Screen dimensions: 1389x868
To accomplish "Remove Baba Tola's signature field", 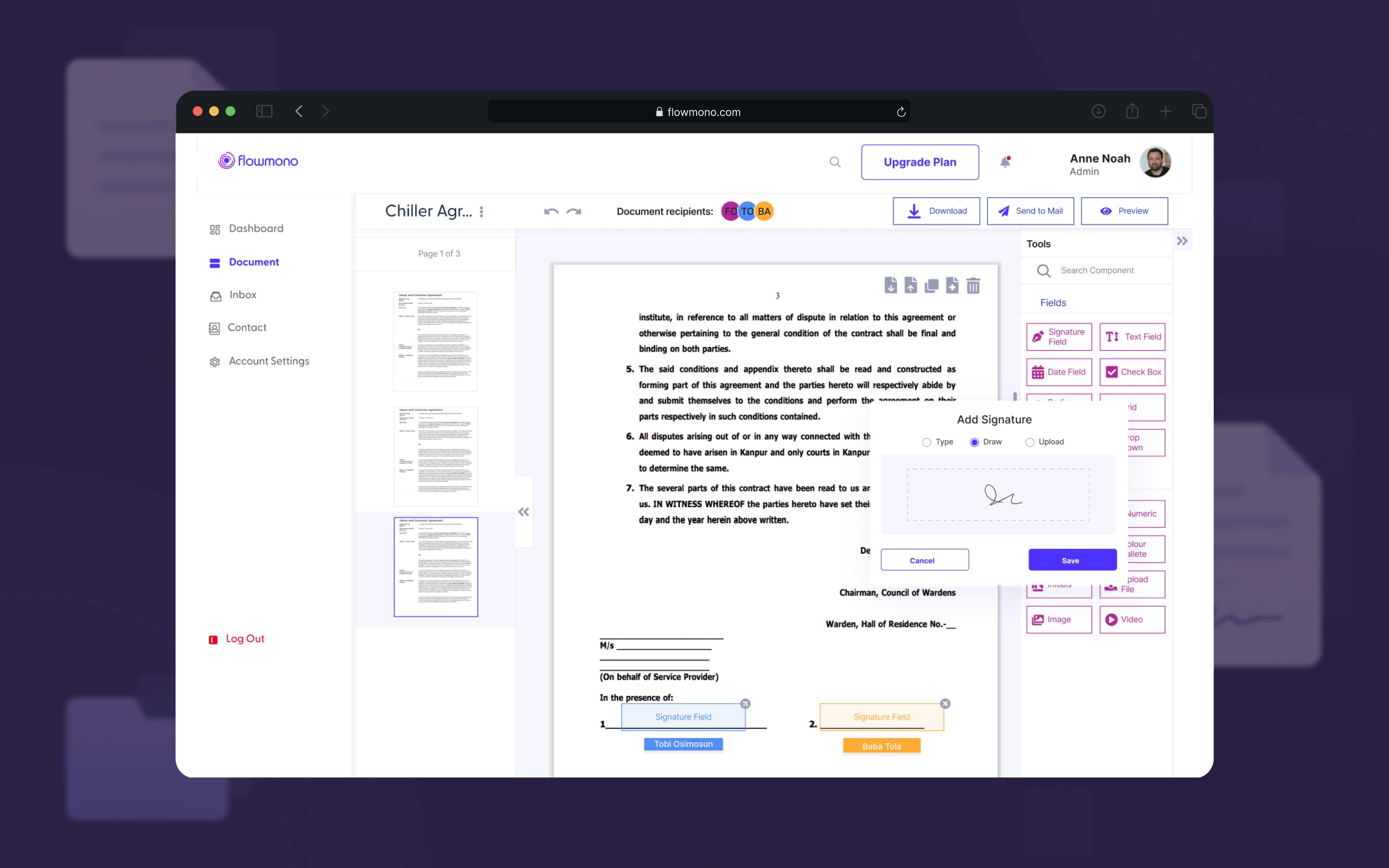I will pyautogui.click(x=945, y=704).
